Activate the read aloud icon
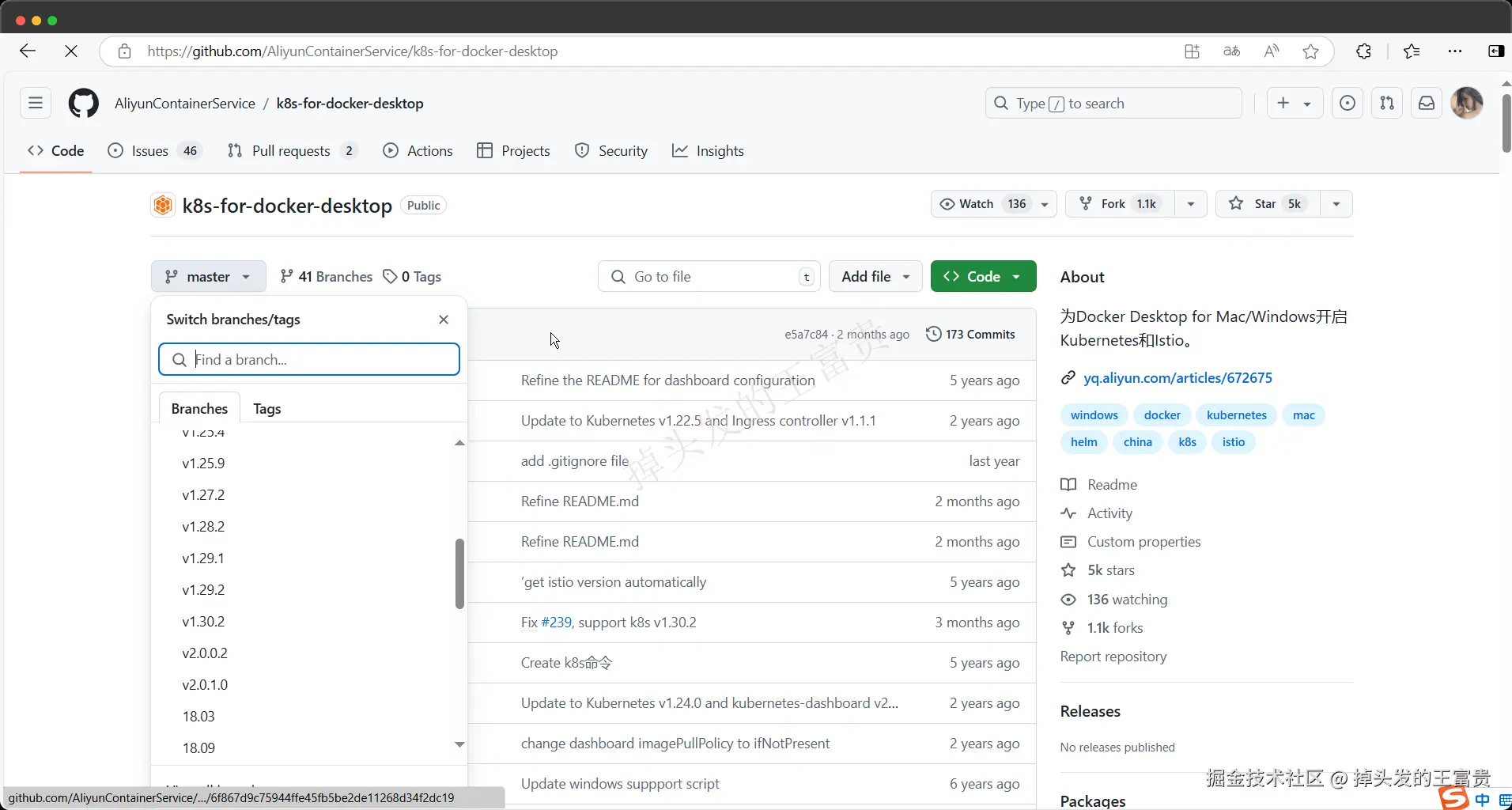The height and width of the screenshot is (810, 1512). pos(1271,51)
